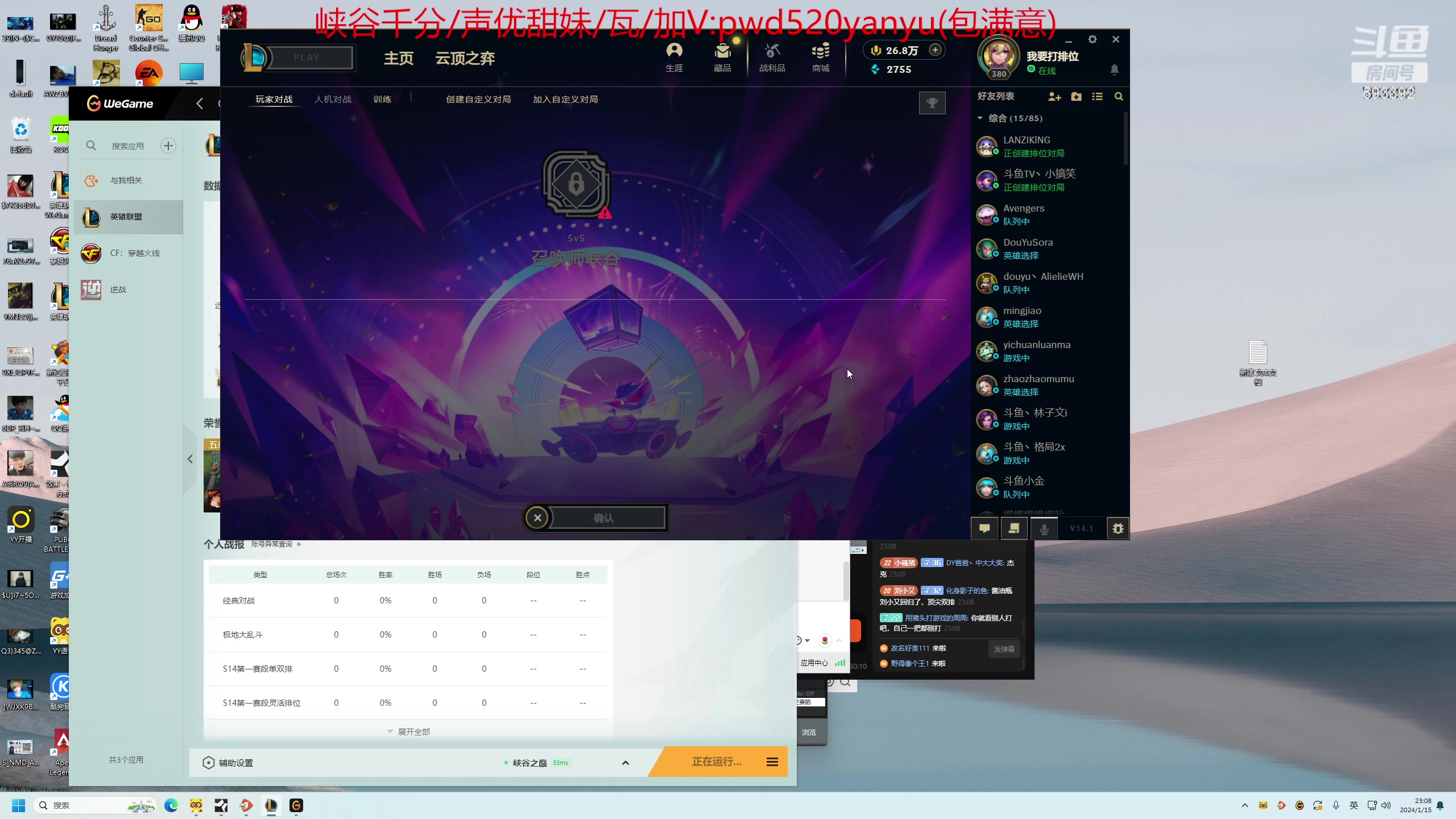Viewport: 1456px width, 819px height.
Task: Open the Windows Start menu
Action: (x=19, y=805)
